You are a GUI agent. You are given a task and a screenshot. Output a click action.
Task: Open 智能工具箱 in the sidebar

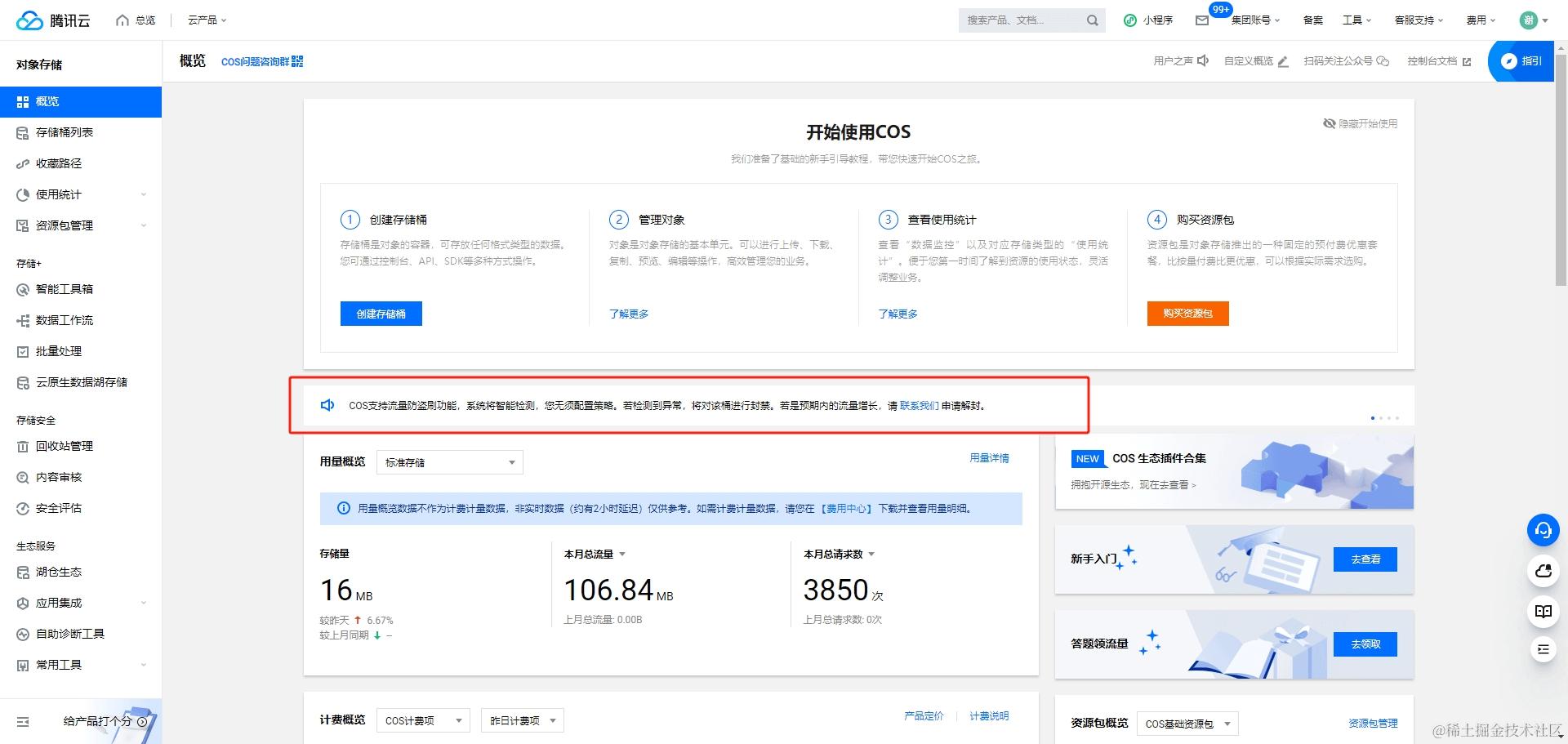[x=81, y=289]
